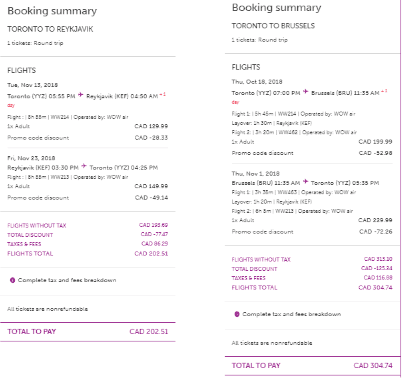Click the Tue, Nov 13, 2018 flight date
The height and width of the screenshot is (392, 402).
(33, 85)
